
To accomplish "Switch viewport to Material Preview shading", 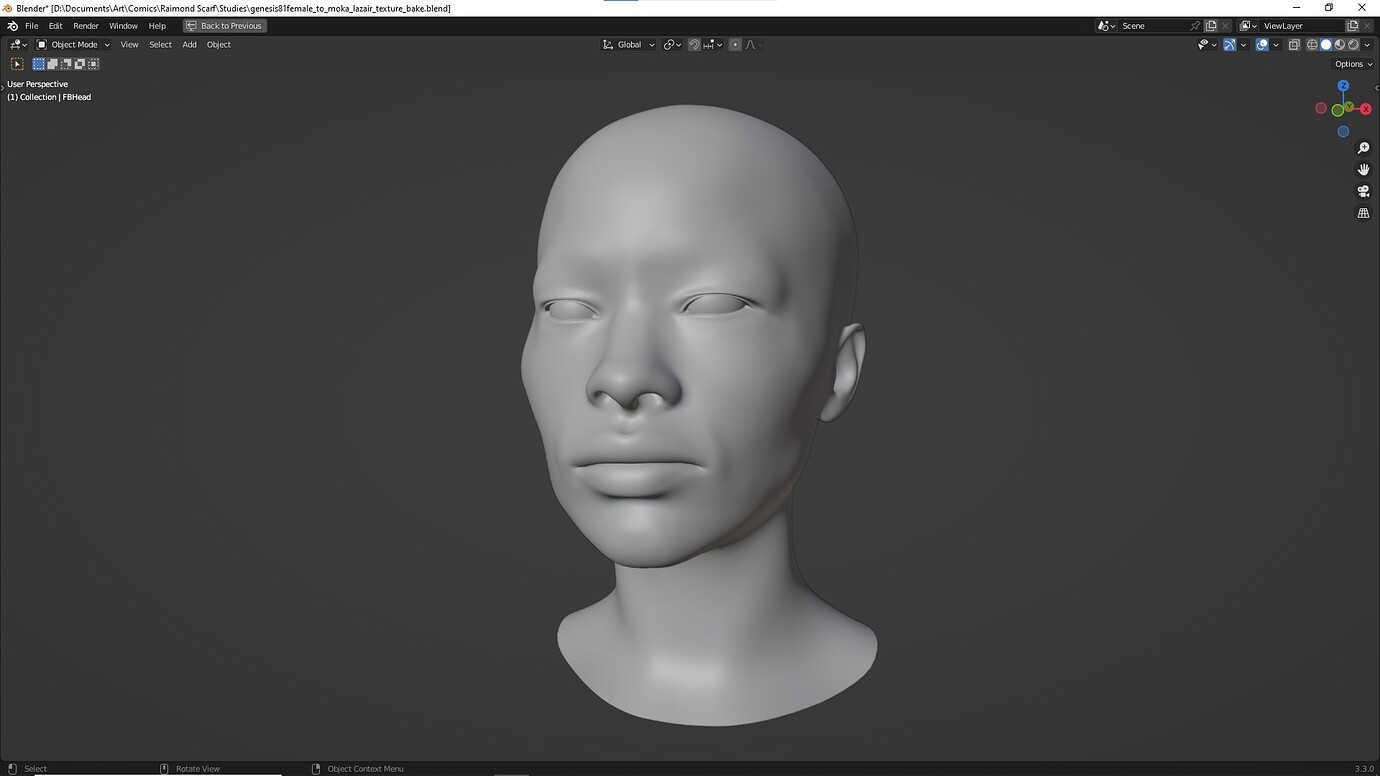I will (1339, 44).
